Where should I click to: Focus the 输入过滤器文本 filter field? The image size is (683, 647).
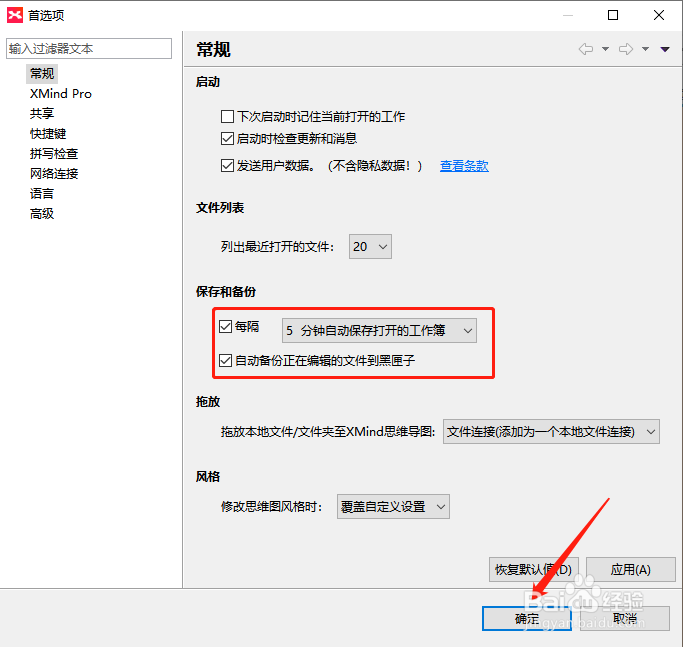click(x=89, y=48)
